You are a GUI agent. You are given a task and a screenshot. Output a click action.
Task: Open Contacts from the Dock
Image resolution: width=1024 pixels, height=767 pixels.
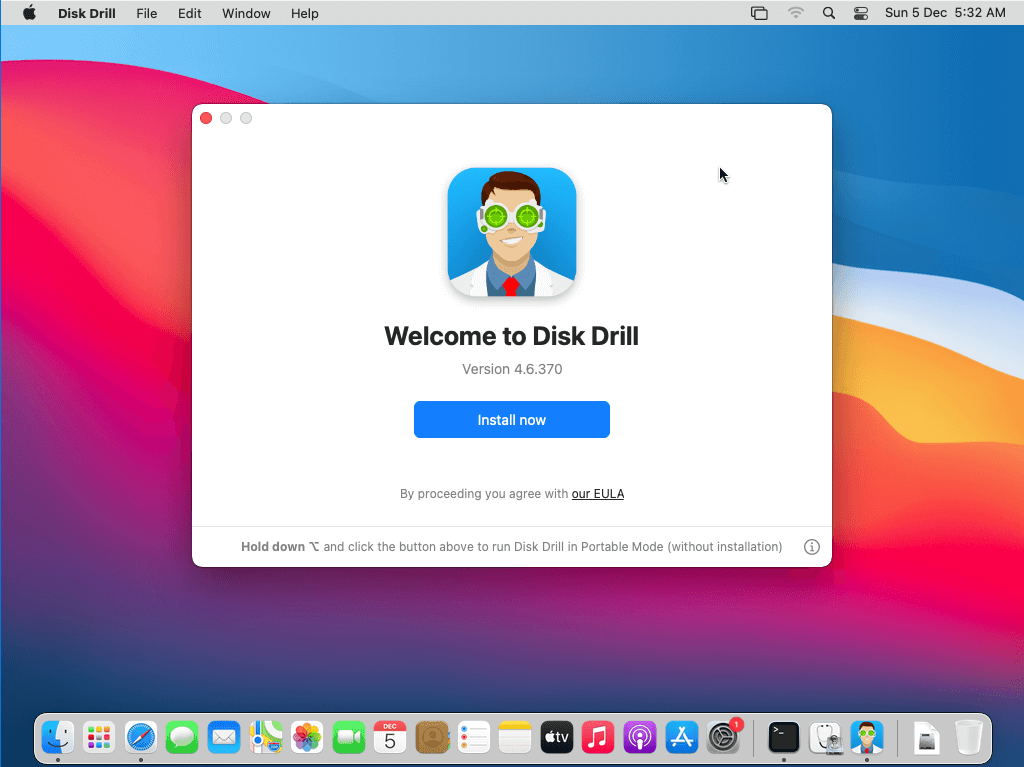432,738
